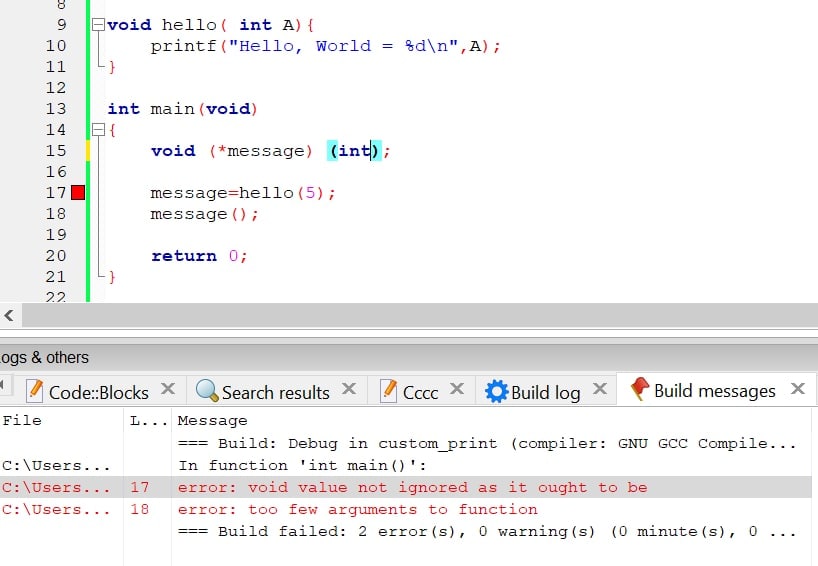The height and width of the screenshot is (566, 818).
Task: Click the printf statement on line 10
Action: 326,46
